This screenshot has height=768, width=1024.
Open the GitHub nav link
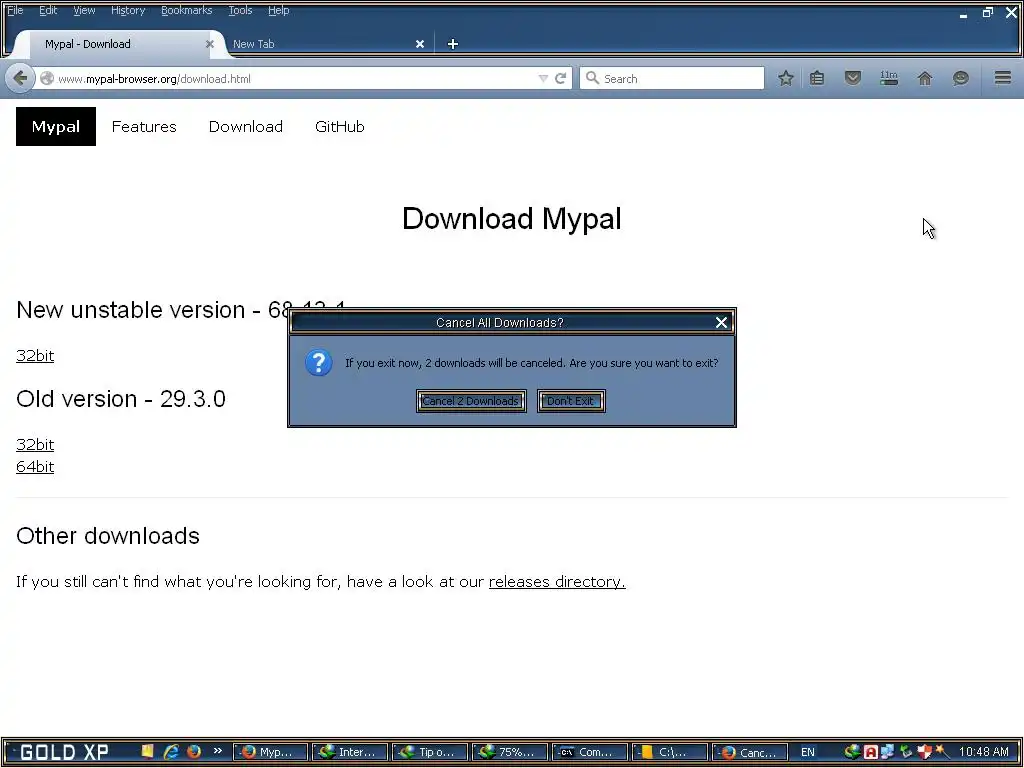340,126
